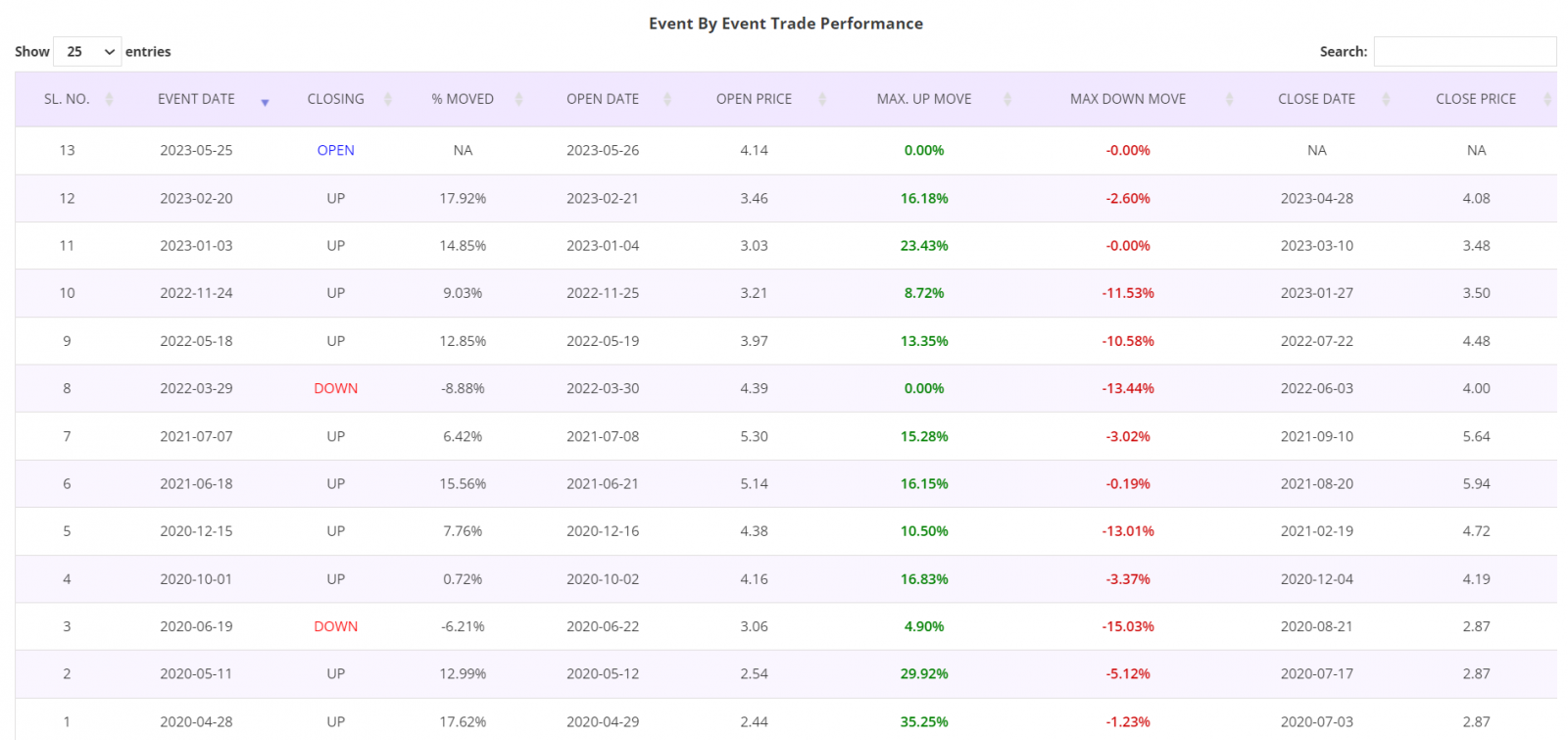Click the 29.92% max up move value
Screen dimensions: 1568x740
pos(924,674)
